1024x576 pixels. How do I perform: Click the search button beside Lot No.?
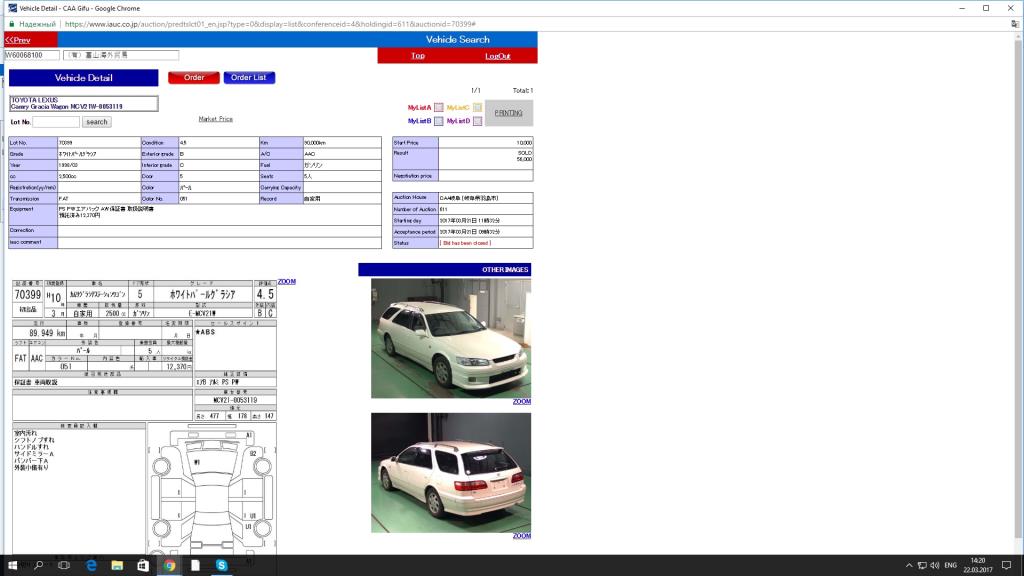(97, 122)
